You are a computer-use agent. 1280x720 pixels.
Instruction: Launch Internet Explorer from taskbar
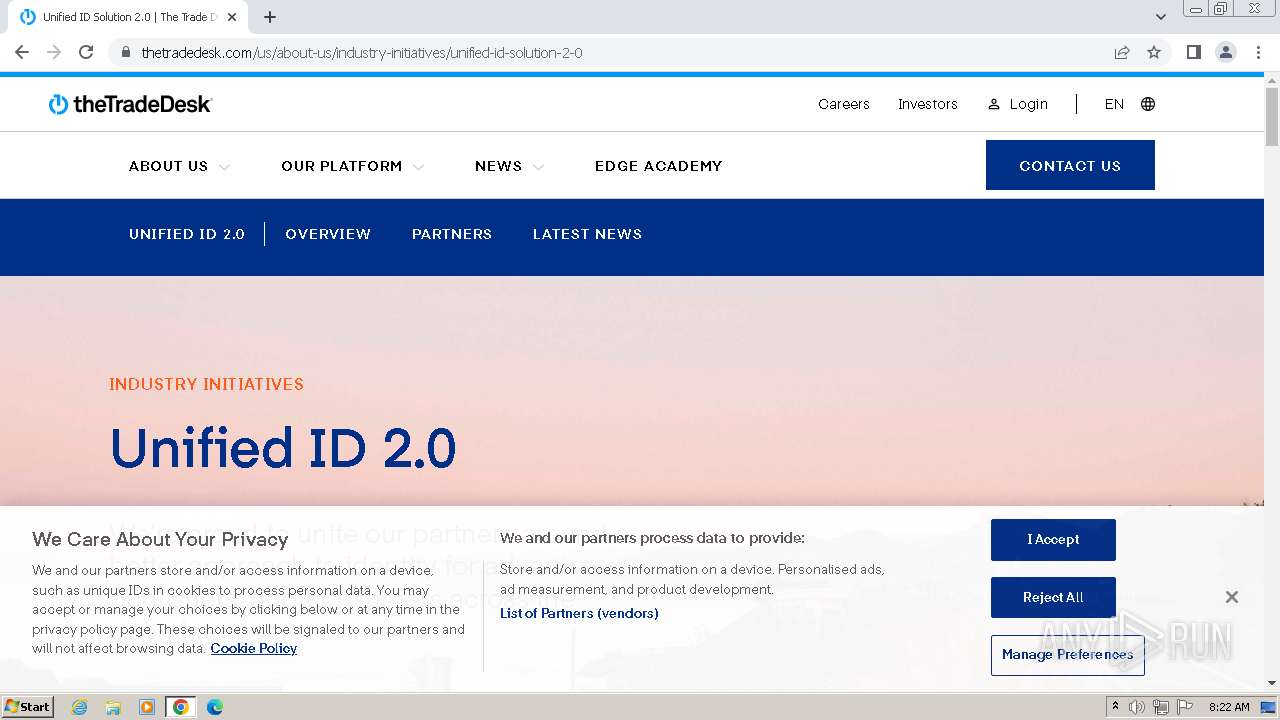tap(80, 707)
